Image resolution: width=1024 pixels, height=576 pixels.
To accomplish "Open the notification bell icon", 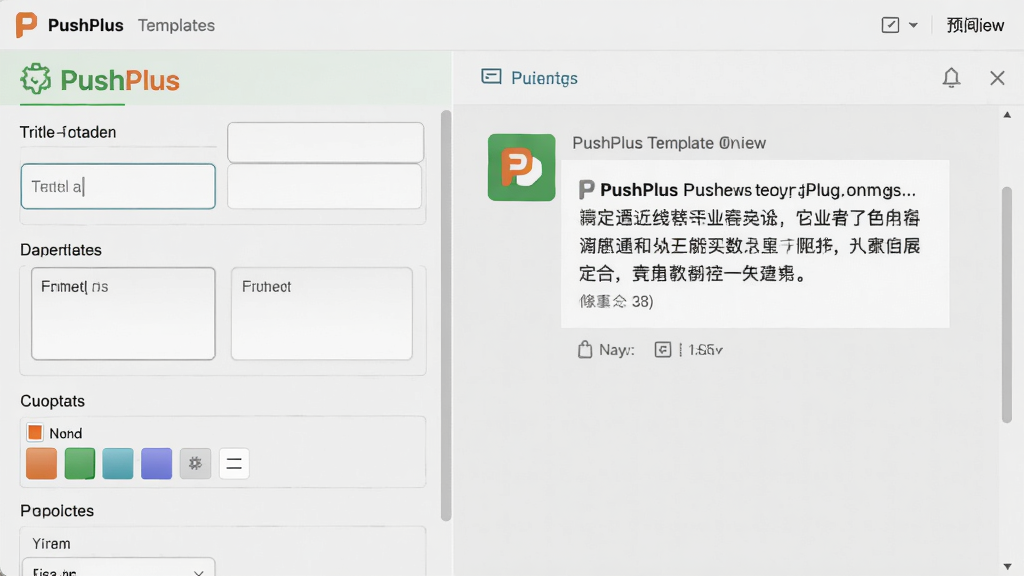I will (x=951, y=78).
